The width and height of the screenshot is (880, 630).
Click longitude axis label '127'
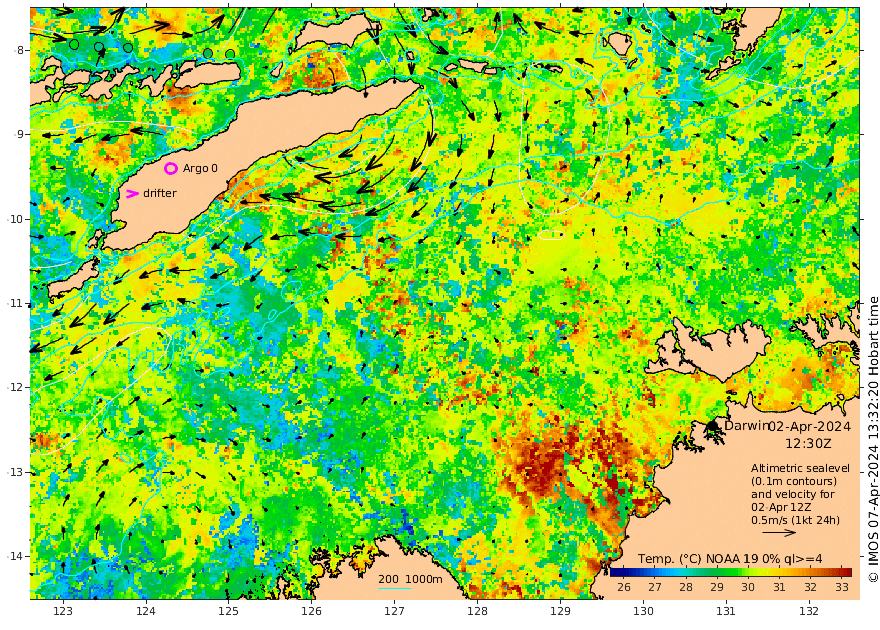coord(395,611)
